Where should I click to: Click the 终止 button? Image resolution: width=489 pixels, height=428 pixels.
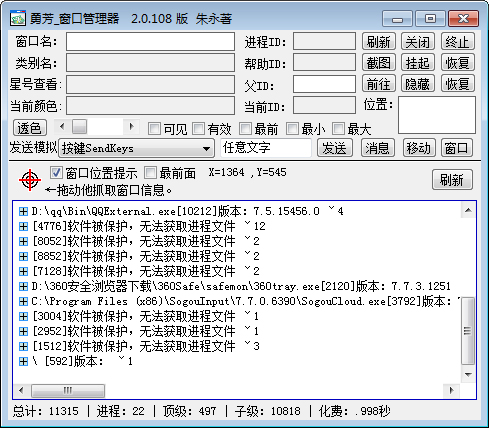click(x=458, y=42)
